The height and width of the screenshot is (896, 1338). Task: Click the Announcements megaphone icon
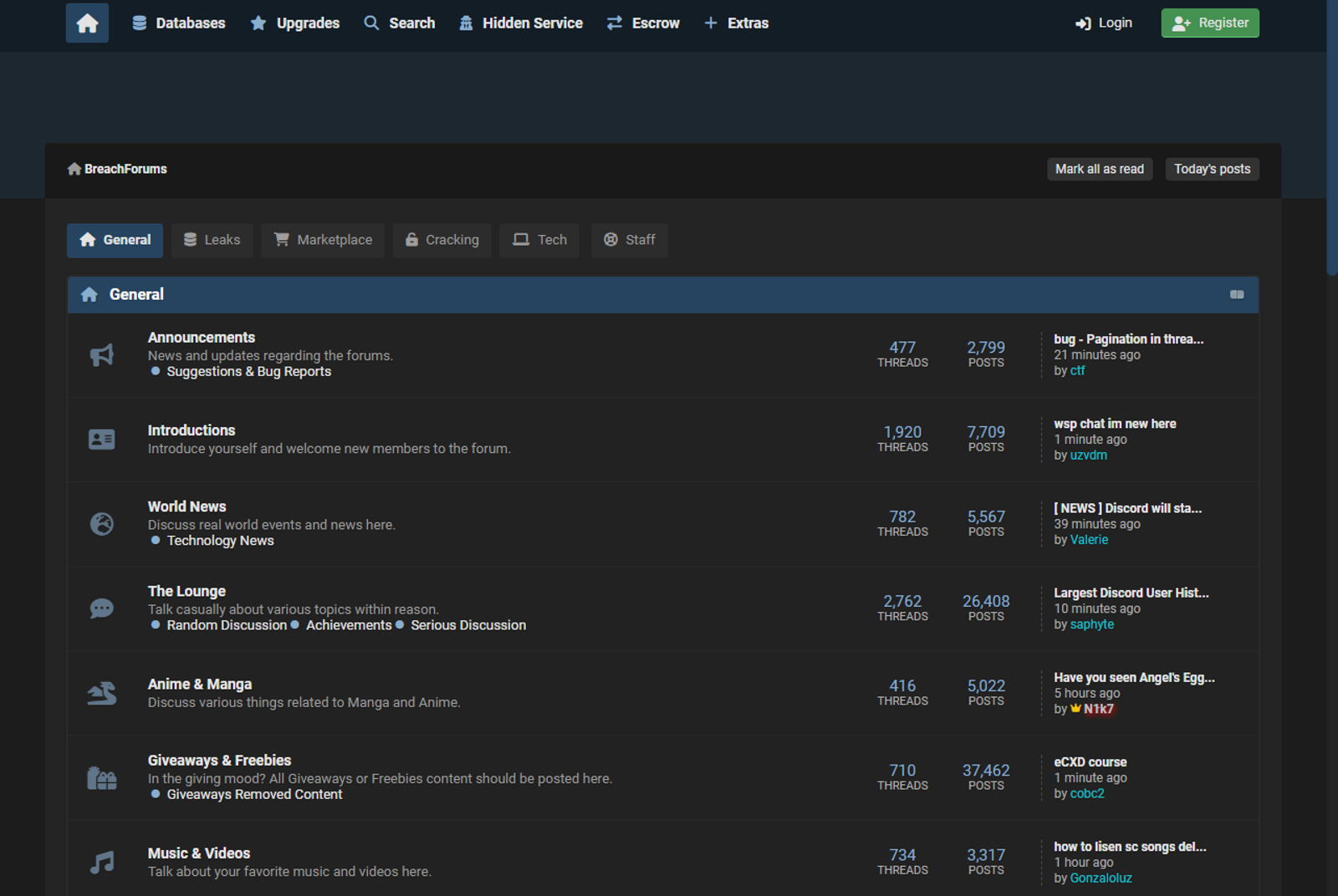tap(102, 355)
